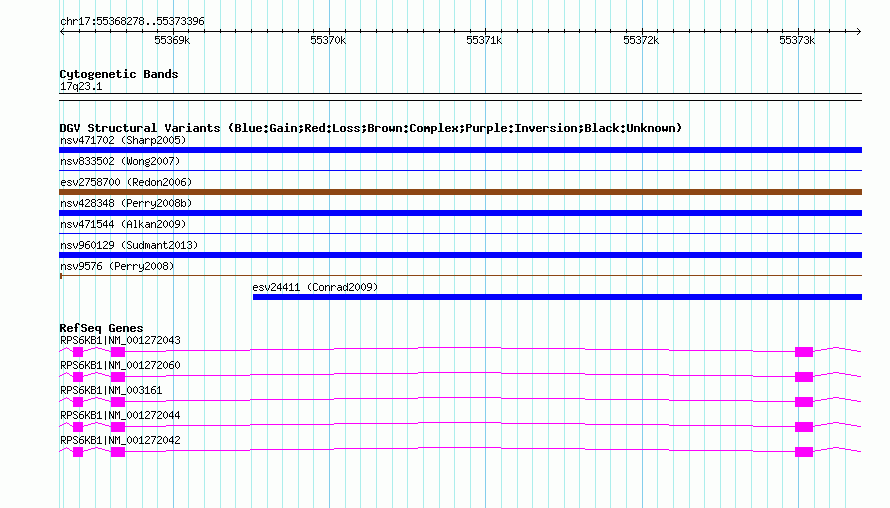Click first exon box of NM_001272060
This screenshot has height=508, width=890.
tap(78, 377)
